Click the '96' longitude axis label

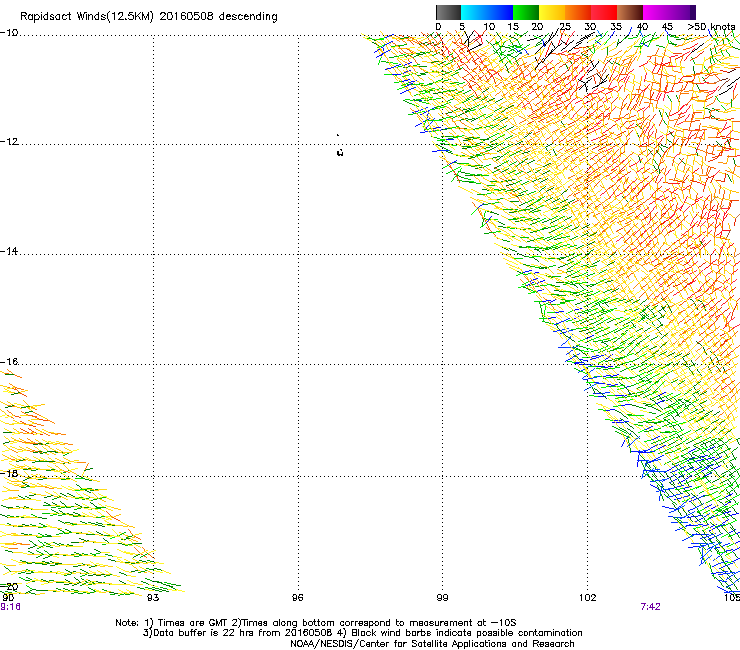[x=297, y=598]
